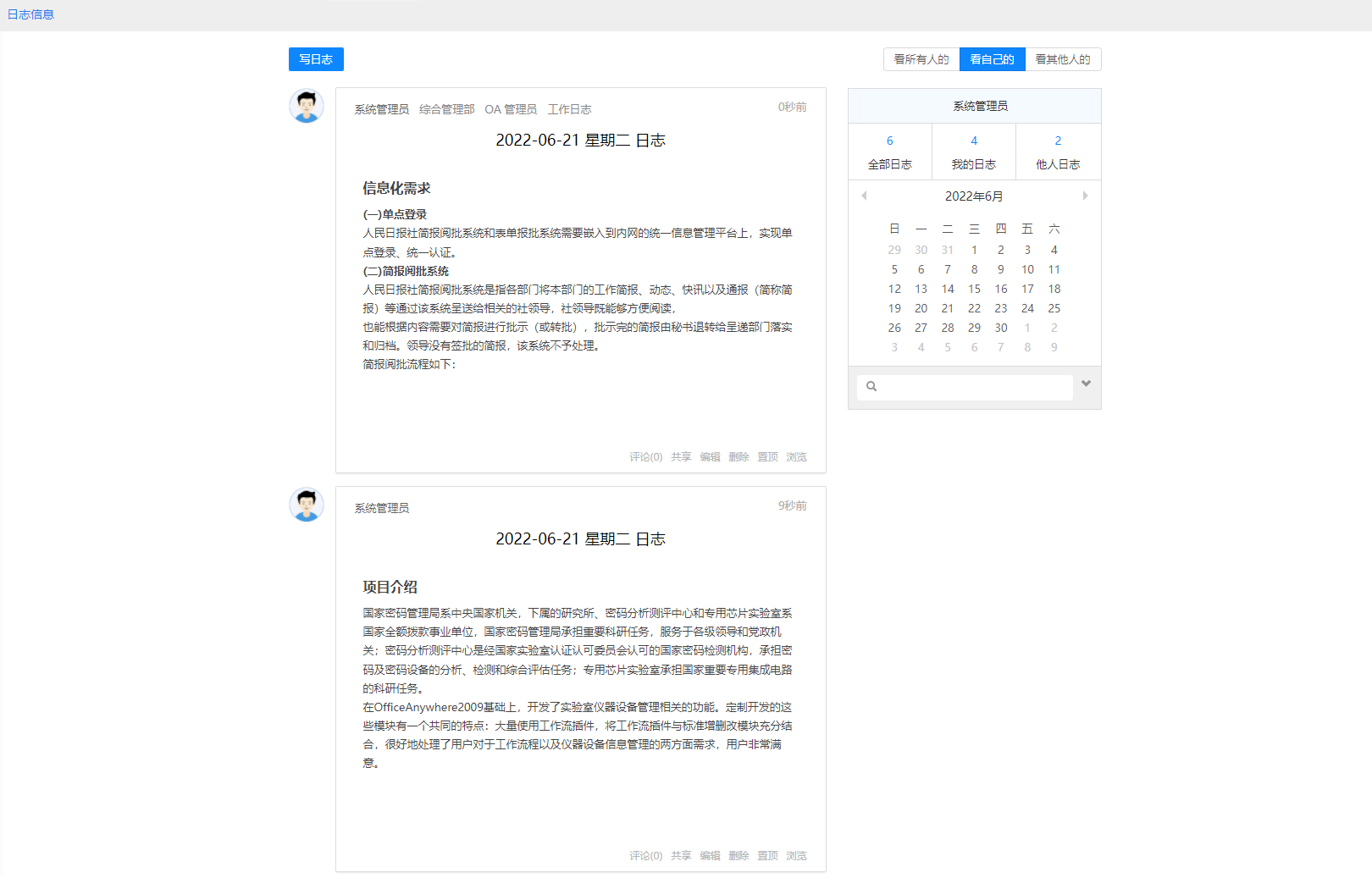
Task: Click 删除 on the second log entry
Action: [x=739, y=856]
